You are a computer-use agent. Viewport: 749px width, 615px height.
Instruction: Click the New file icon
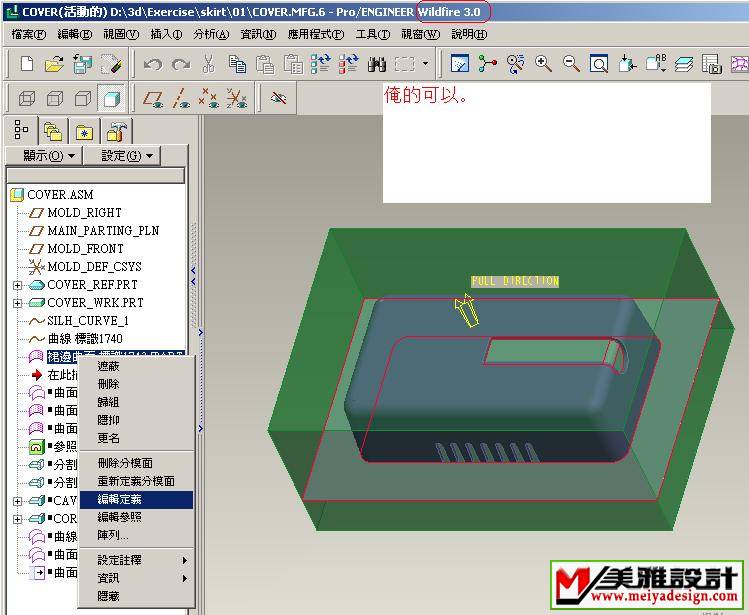click(26, 64)
